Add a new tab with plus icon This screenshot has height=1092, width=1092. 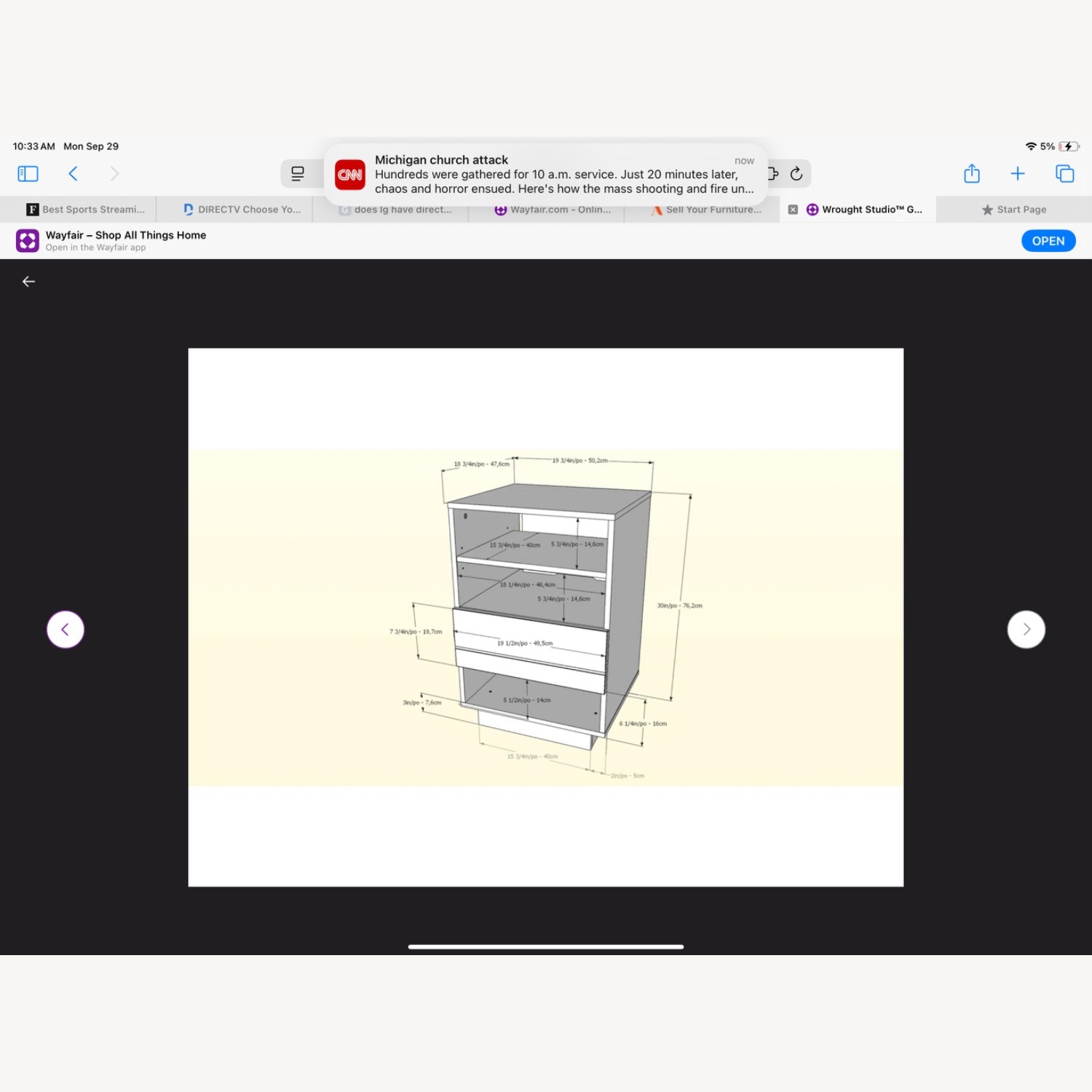tap(1018, 173)
